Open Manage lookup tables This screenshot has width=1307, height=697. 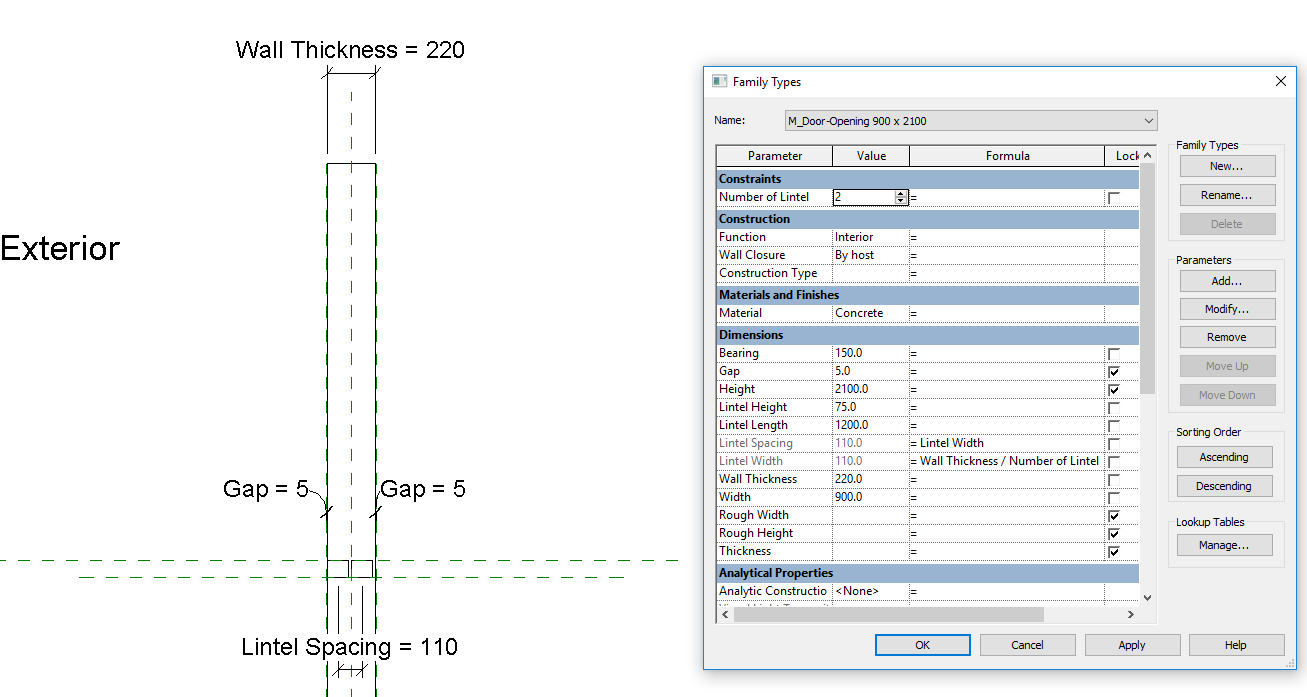pos(1224,545)
